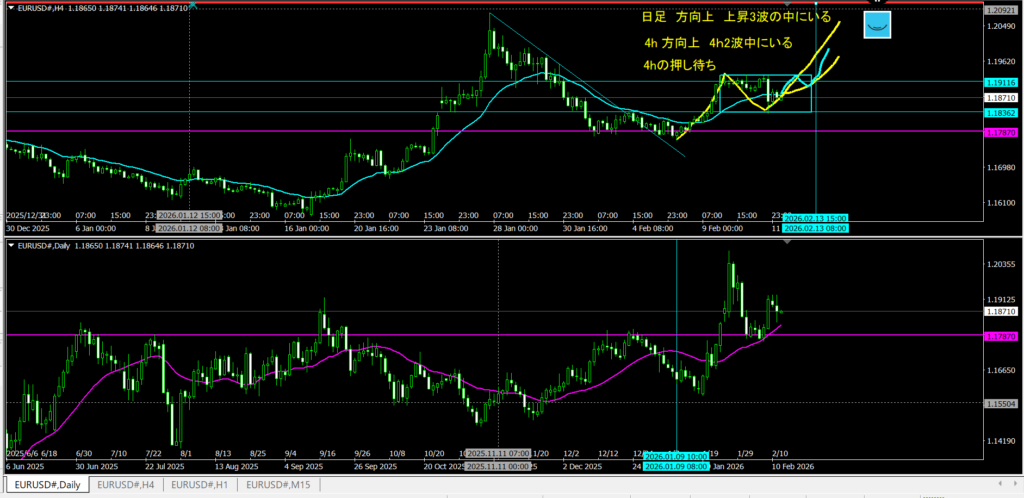Click the cyan 2026.01.09 10:00 label on Daily chart

pos(675,456)
